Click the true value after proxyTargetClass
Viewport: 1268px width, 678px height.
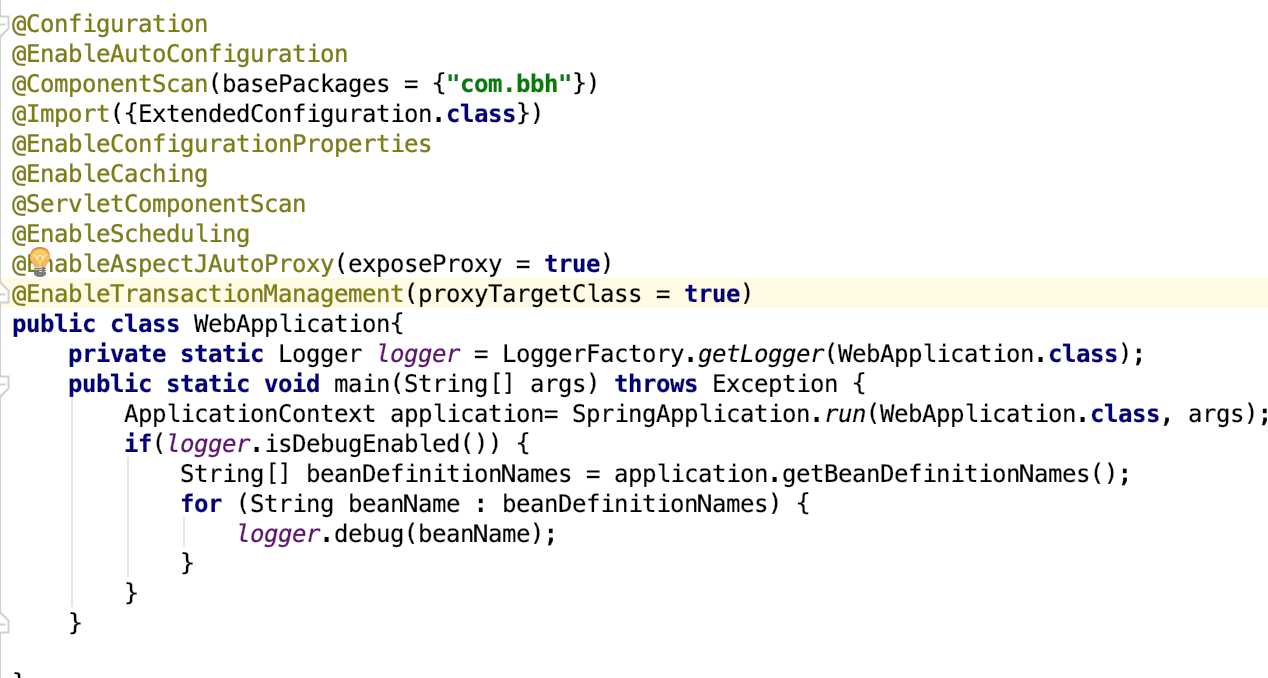pos(712,294)
